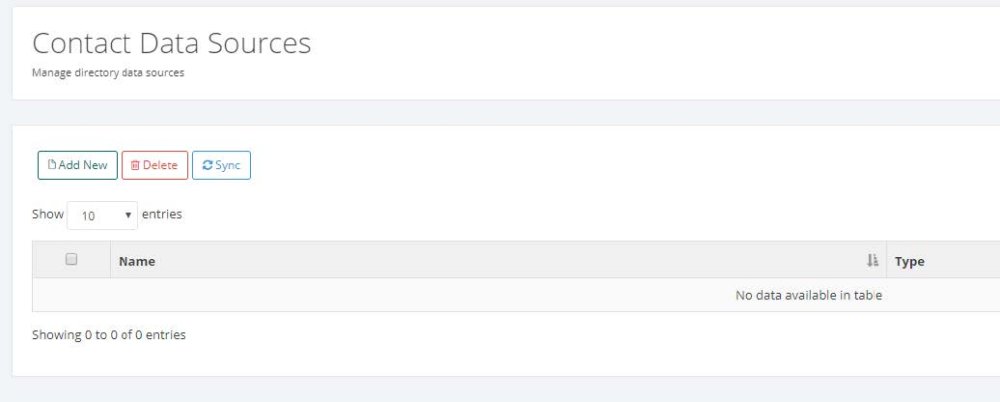
Task: Click the Show label before the dropdown
Action: (x=48, y=214)
